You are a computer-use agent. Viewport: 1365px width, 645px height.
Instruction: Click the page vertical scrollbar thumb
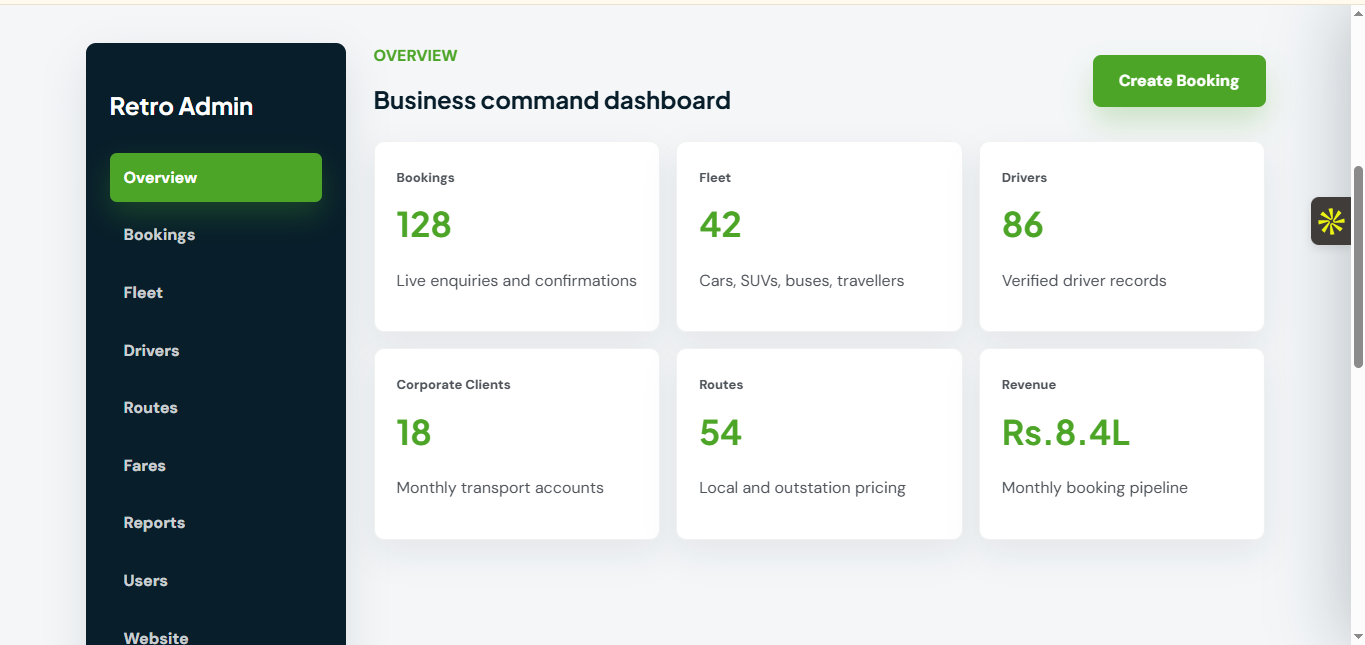(x=1358, y=266)
